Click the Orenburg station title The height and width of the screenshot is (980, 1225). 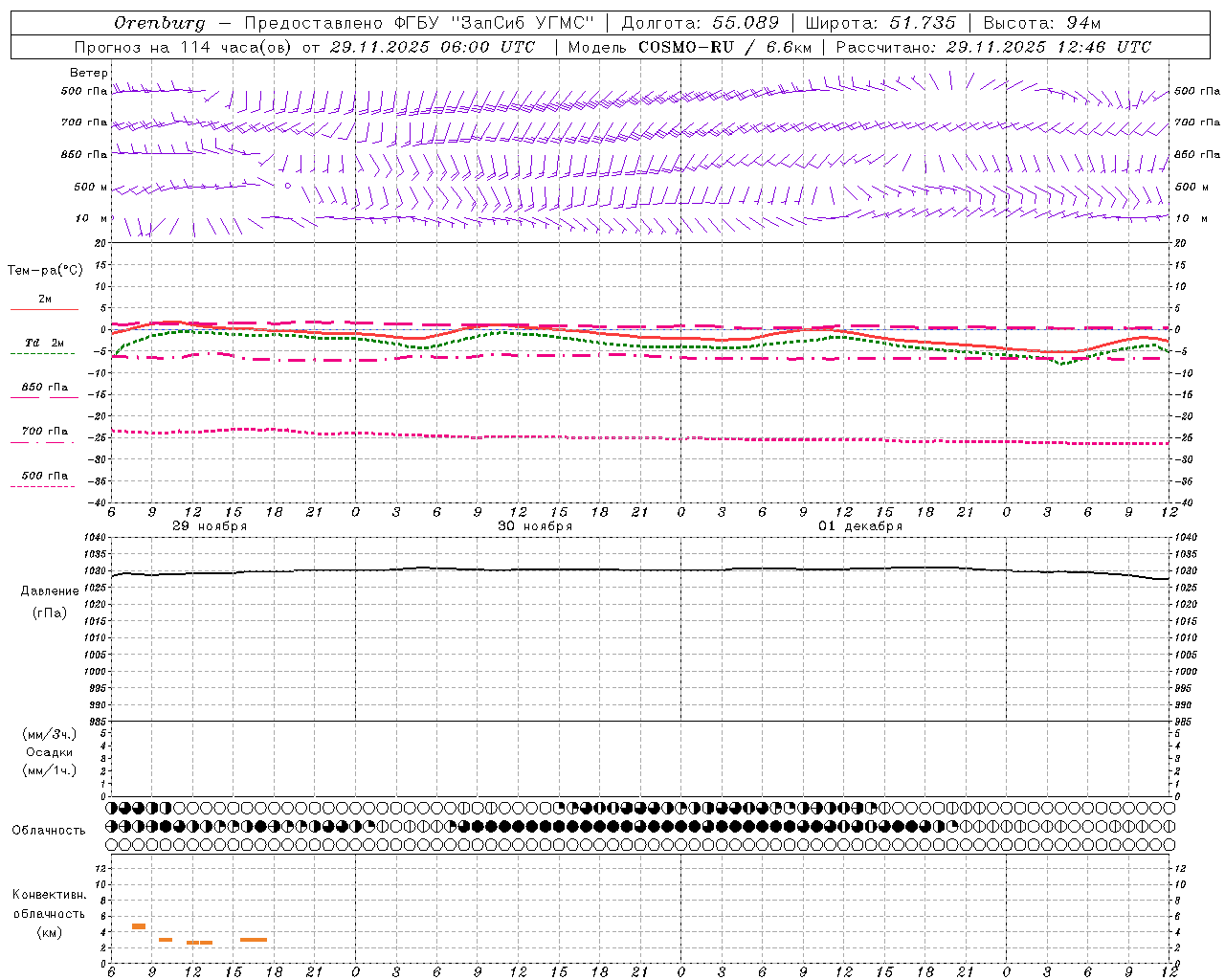tap(159, 23)
